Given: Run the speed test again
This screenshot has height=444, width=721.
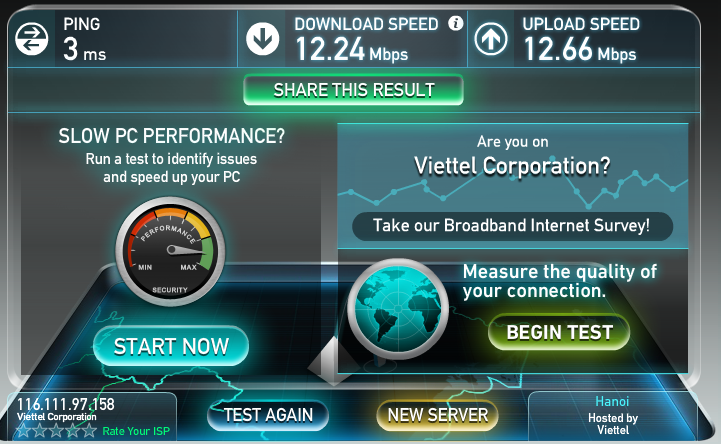Looking at the screenshot, I should coord(268,416).
